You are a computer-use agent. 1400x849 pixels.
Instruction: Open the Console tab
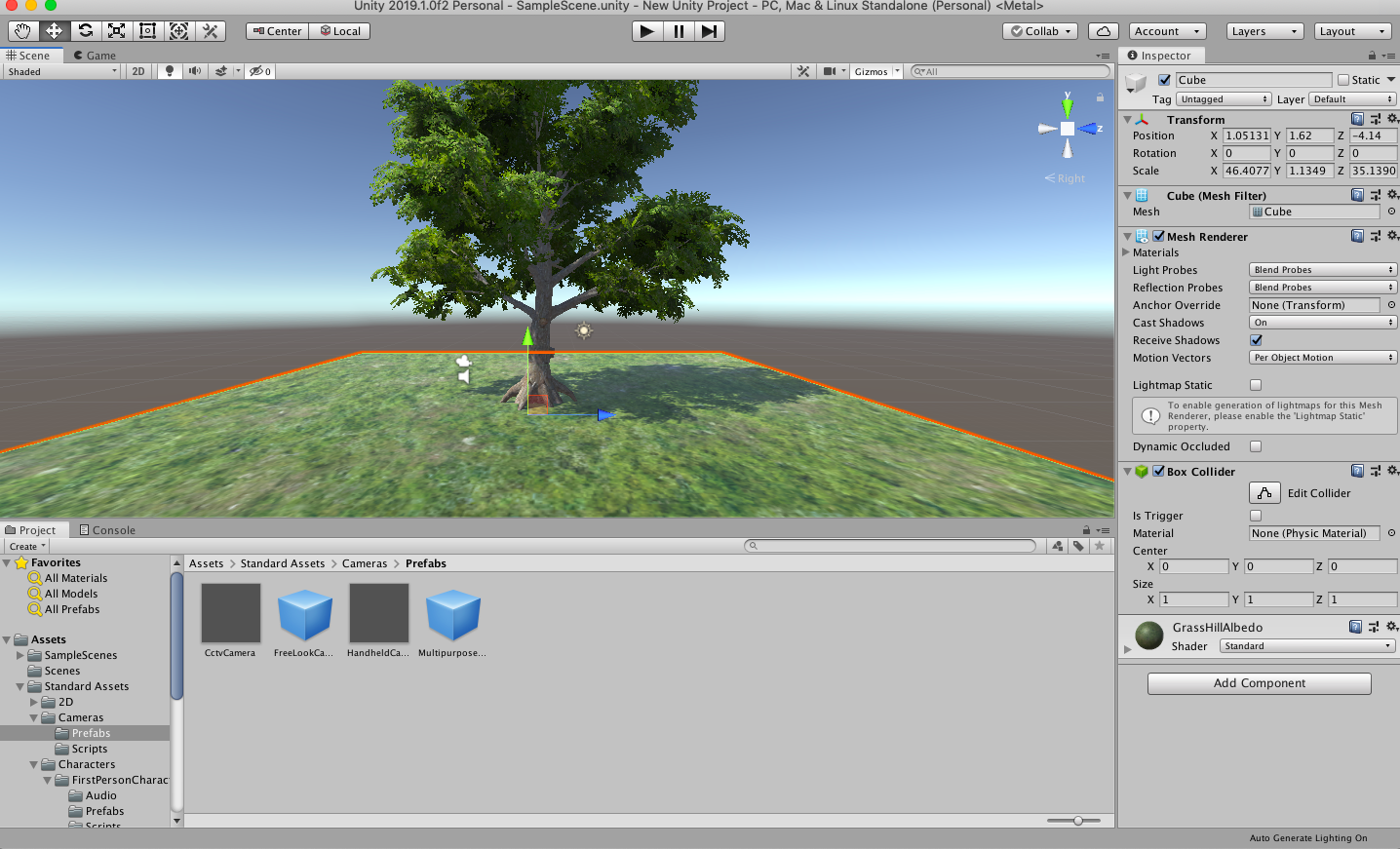tap(107, 530)
